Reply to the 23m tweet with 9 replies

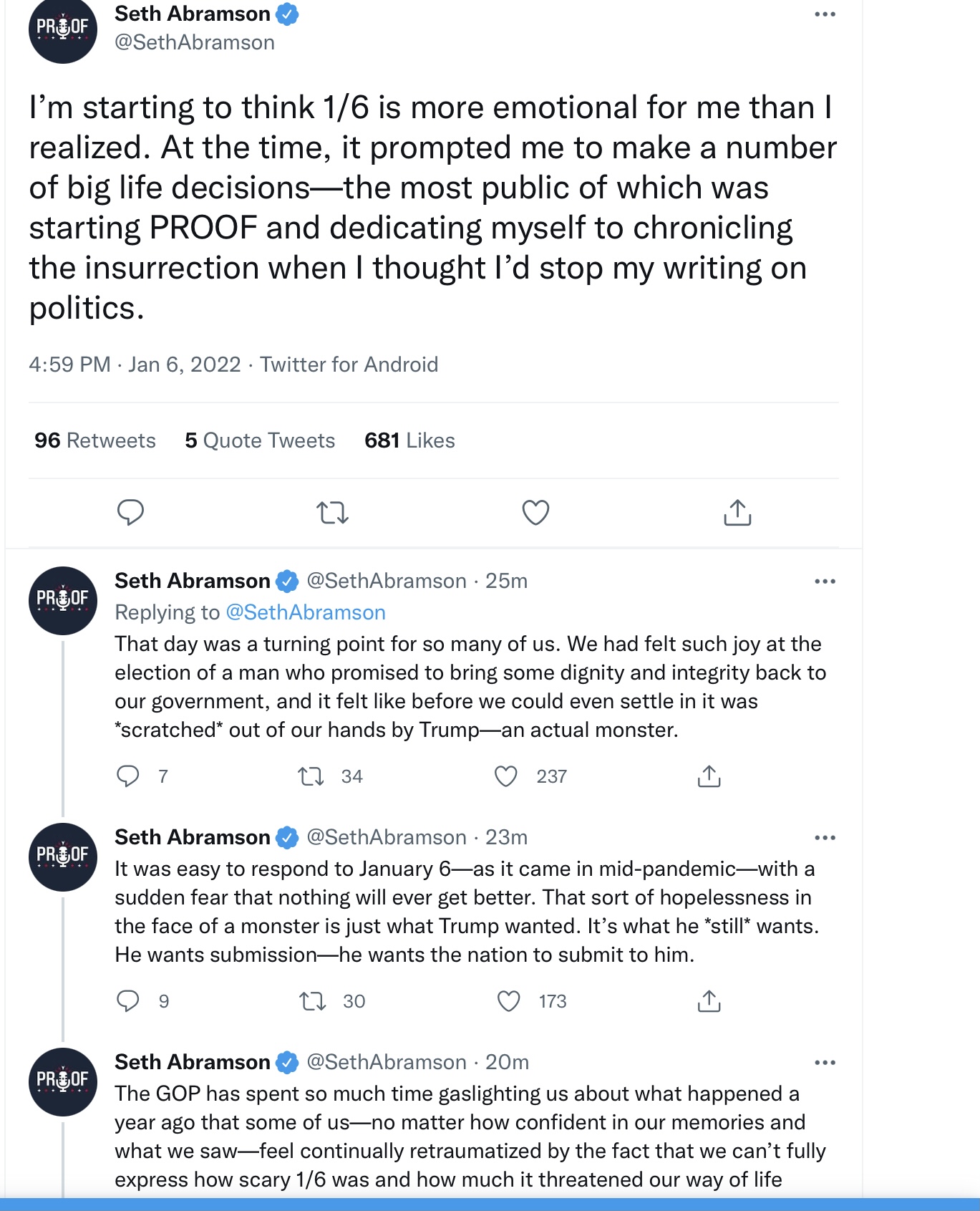pos(128,1001)
